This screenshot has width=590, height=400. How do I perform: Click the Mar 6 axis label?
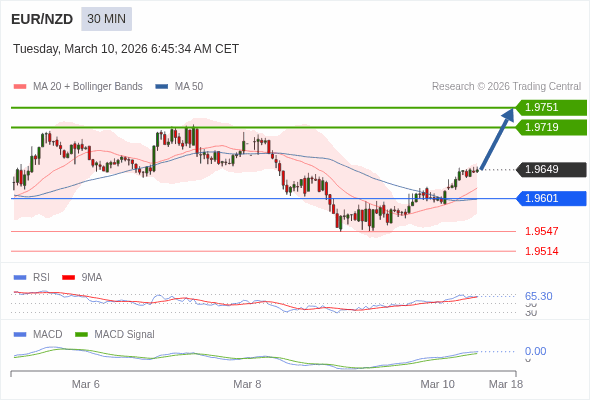85,384
